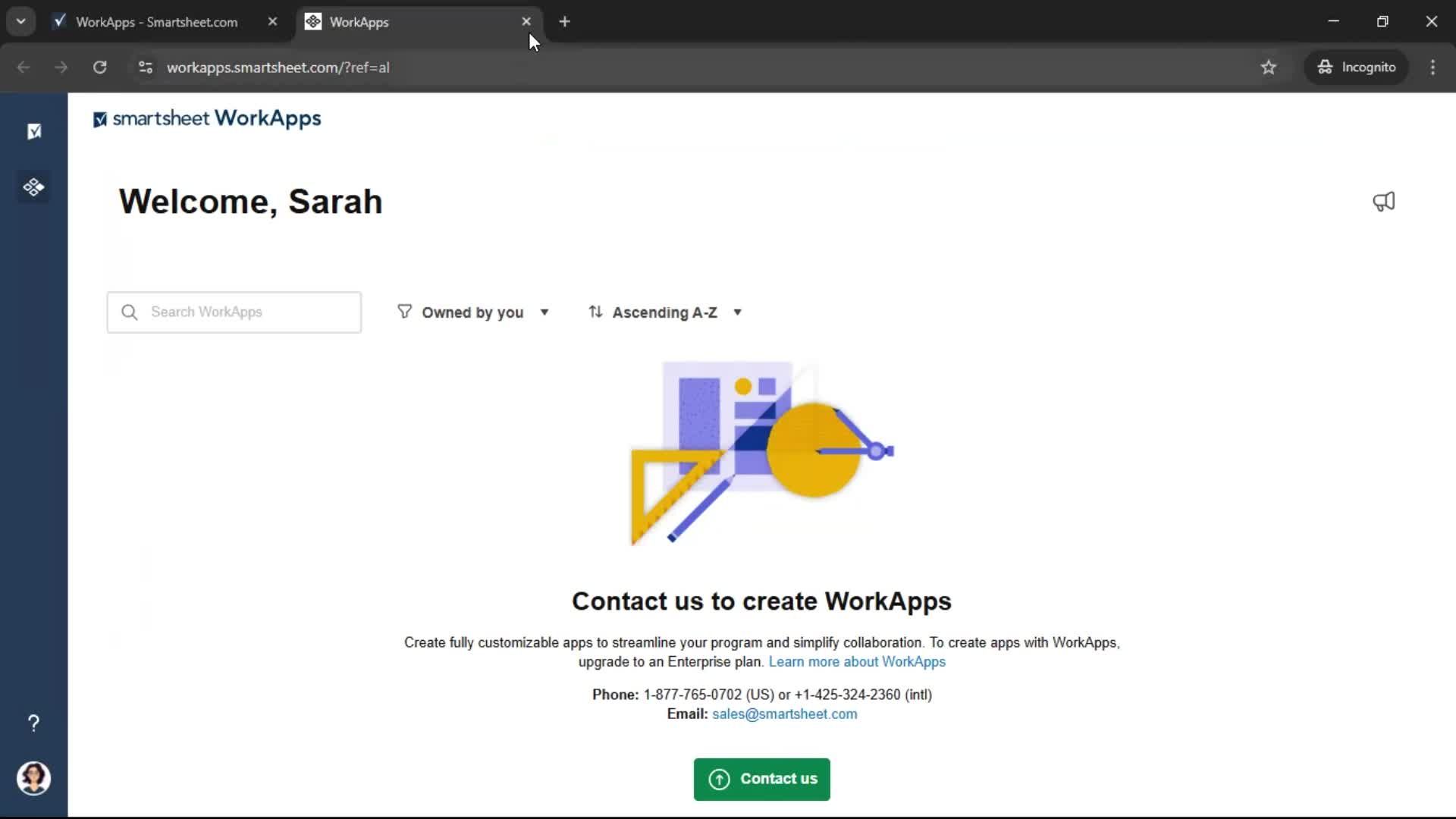Bookmark this page with the star icon
This screenshot has width=1456, height=819.
1268,67
